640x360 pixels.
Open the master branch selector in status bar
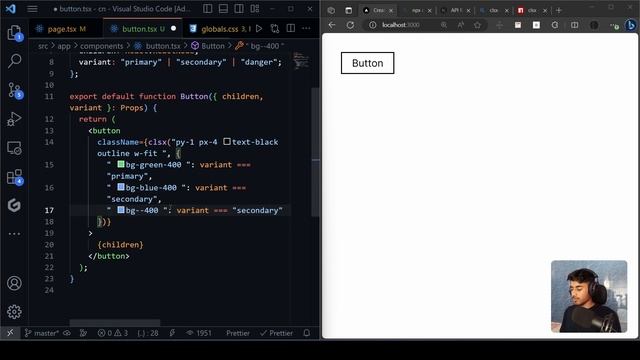[42, 333]
